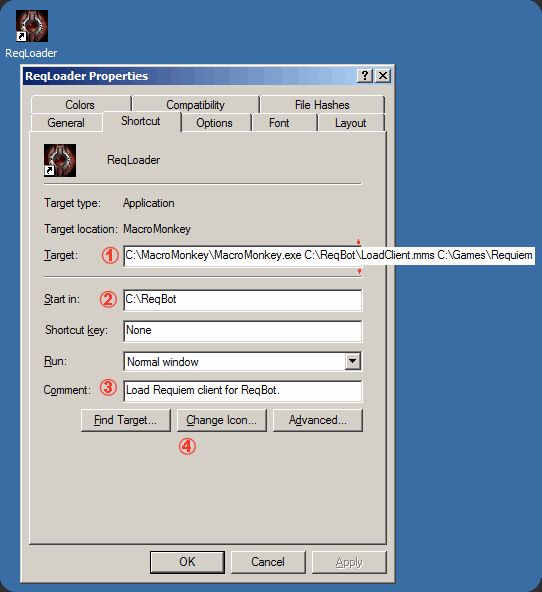Click the ReqLoader name text beside the icon
This screenshot has width=542, height=592.
[x=134, y=160]
